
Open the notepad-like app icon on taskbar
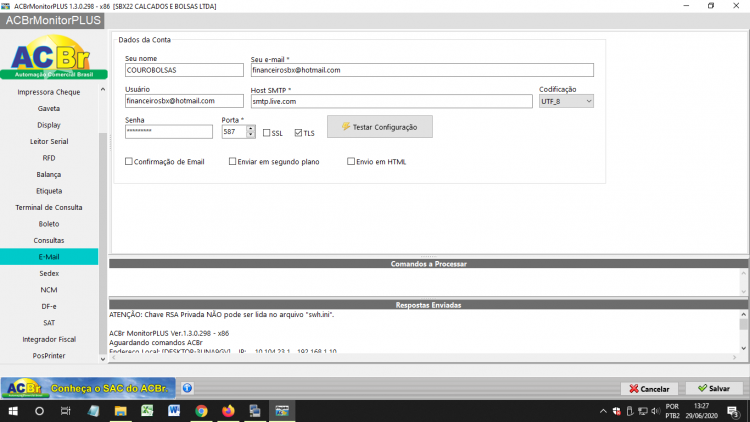click(x=93, y=411)
